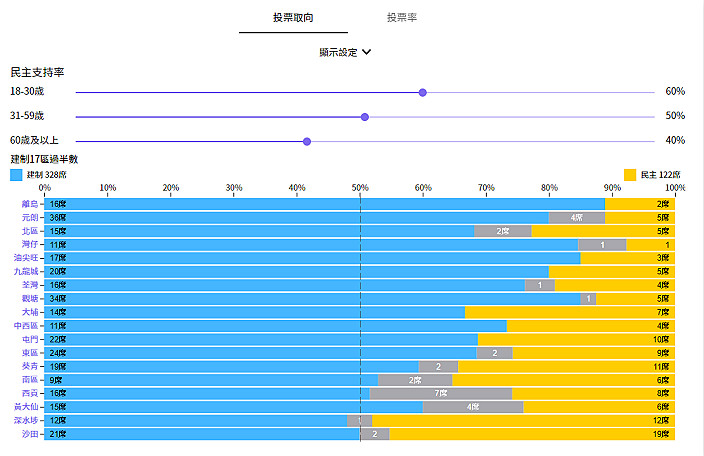Open the 元朗 district link
This screenshot has width=704, height=456.
pos(30,218)
